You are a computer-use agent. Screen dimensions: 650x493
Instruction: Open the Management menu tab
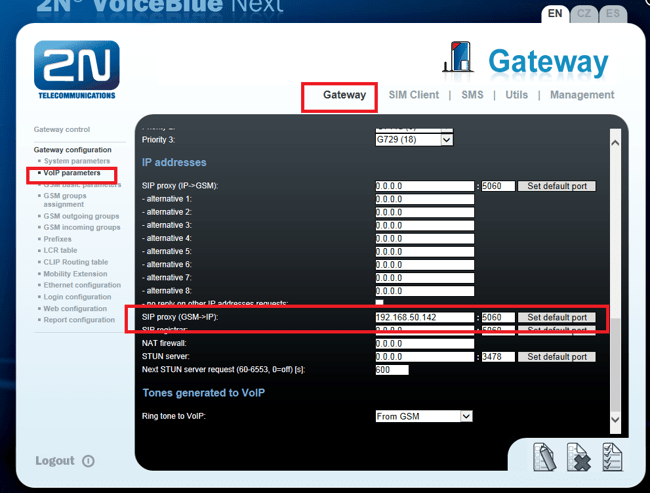click(x=582, y=95)
